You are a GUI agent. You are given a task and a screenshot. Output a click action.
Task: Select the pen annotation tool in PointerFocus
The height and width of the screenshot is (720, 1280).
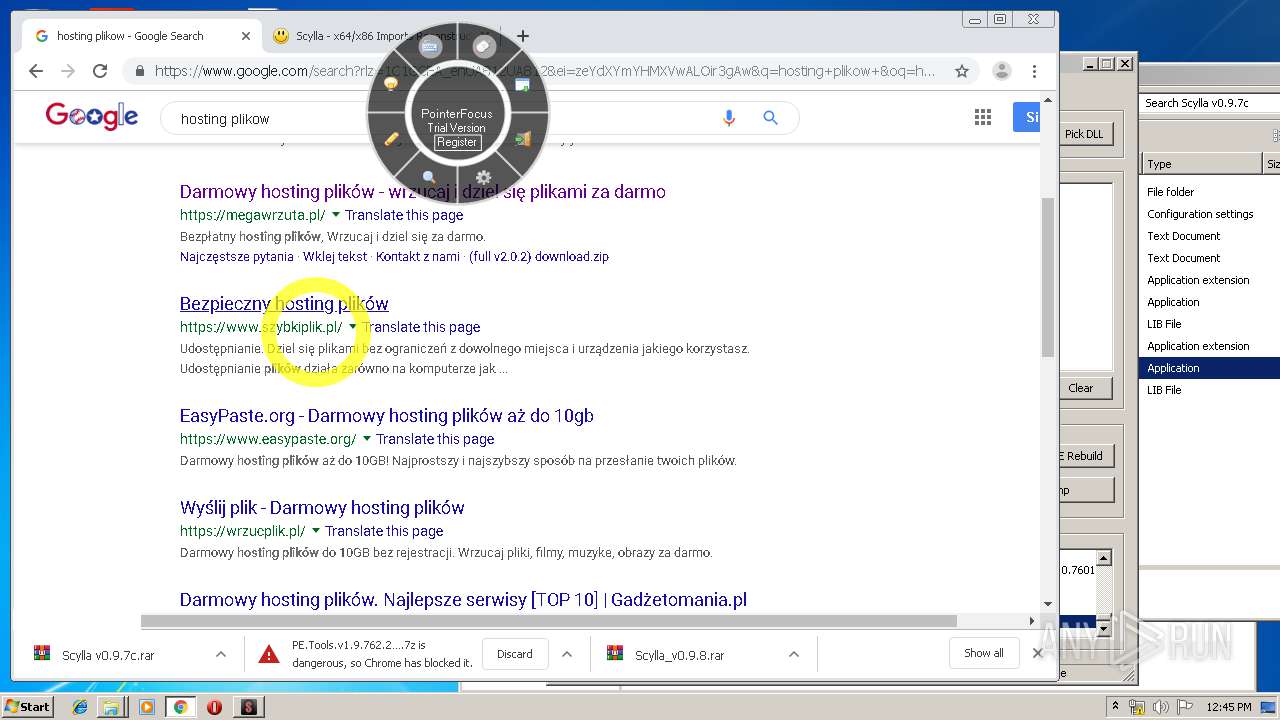point(392,139)
